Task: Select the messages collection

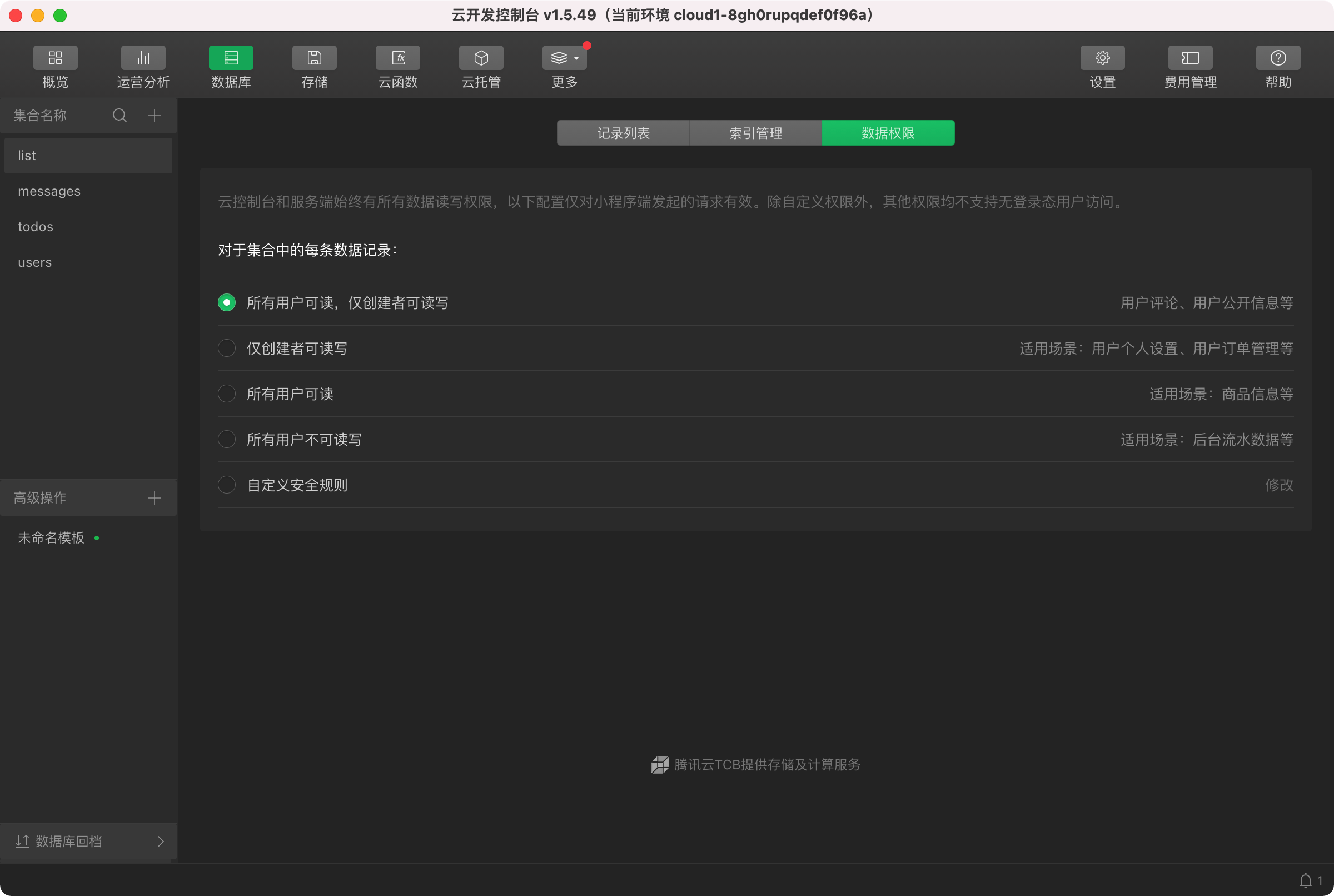Action: click(49, 191)
